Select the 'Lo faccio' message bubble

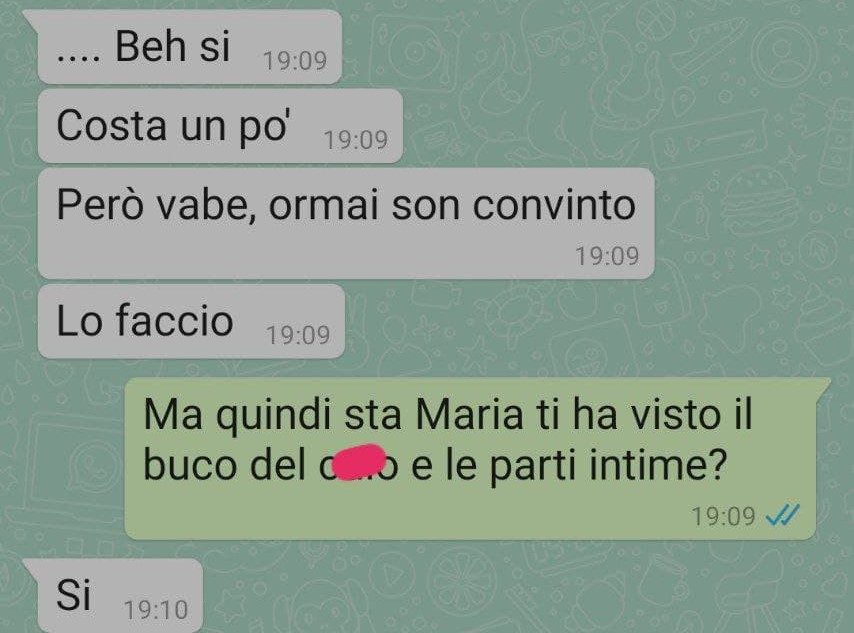pos(191,321)
